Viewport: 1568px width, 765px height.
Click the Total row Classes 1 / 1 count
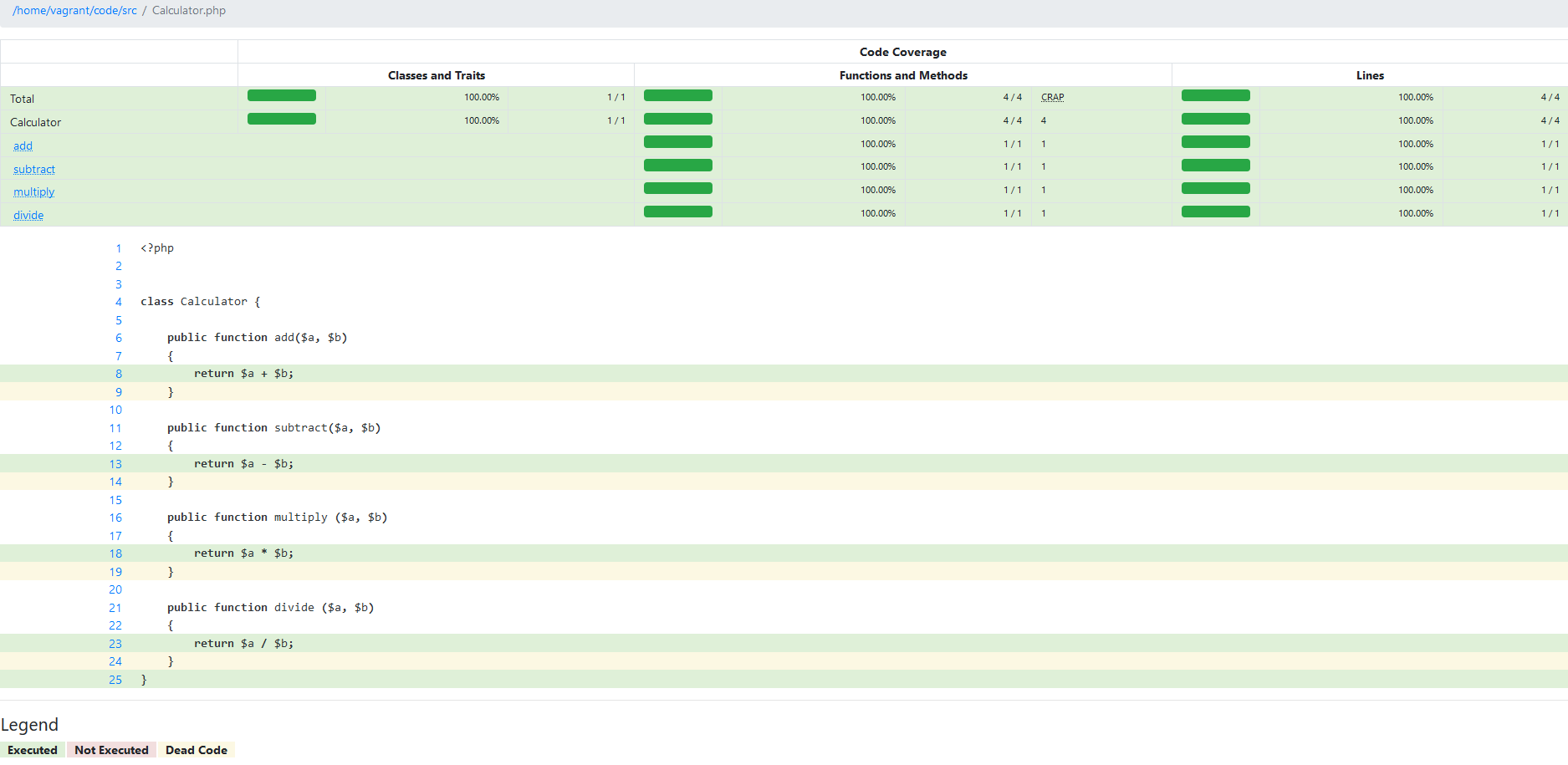pos(616,98)
